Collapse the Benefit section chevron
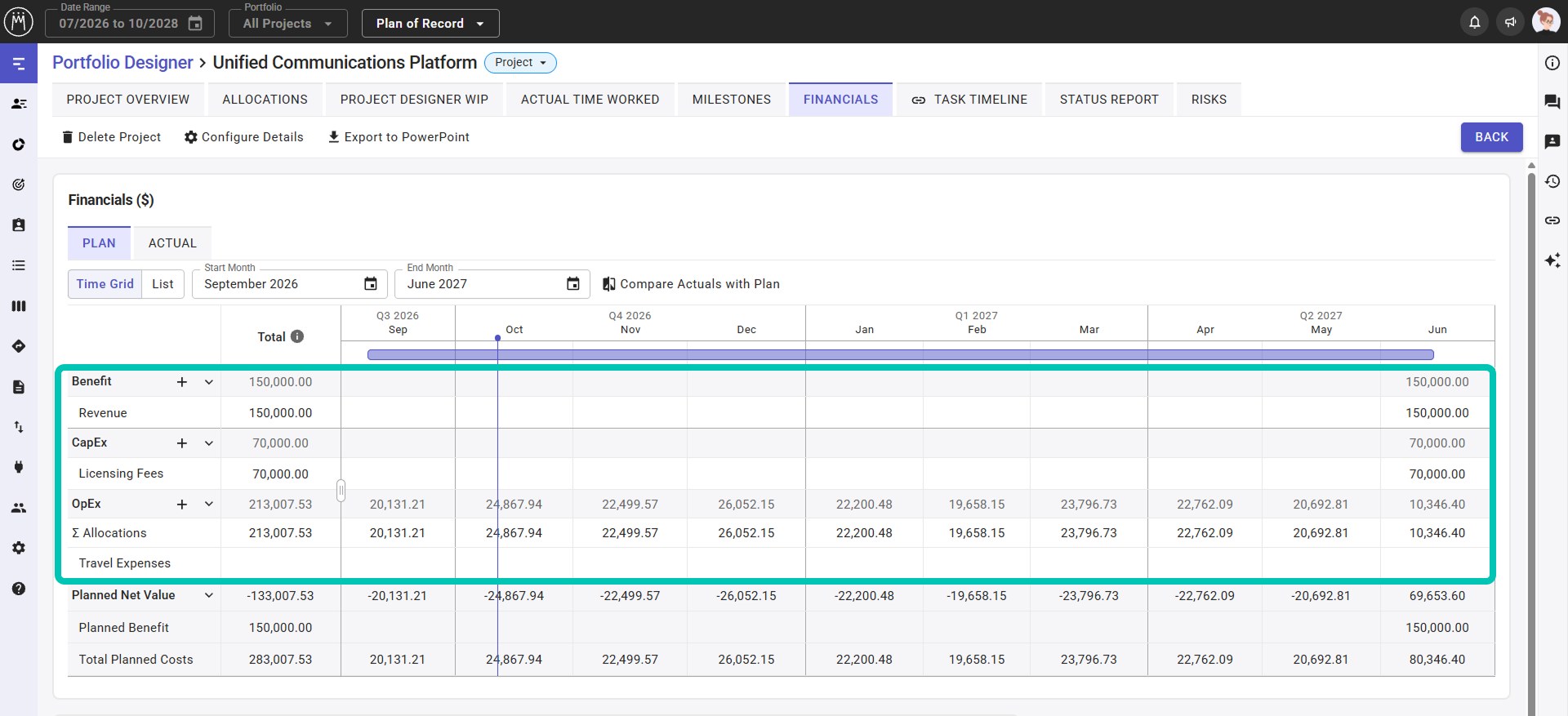The height and width of the screenshot is (716, 1568). pos(209,382)
